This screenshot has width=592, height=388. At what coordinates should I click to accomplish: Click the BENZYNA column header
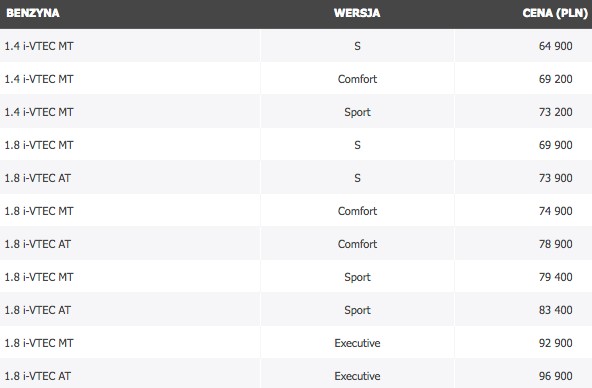coord(33,13)
